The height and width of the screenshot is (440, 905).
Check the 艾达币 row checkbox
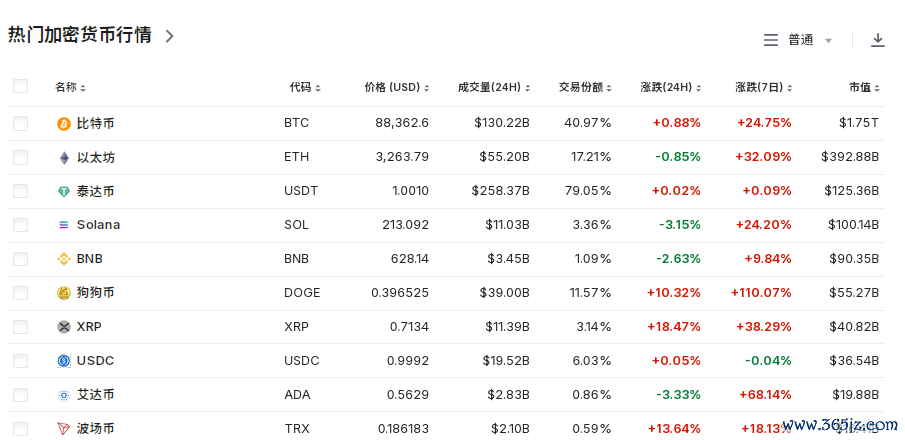click(x=20, y=395)
